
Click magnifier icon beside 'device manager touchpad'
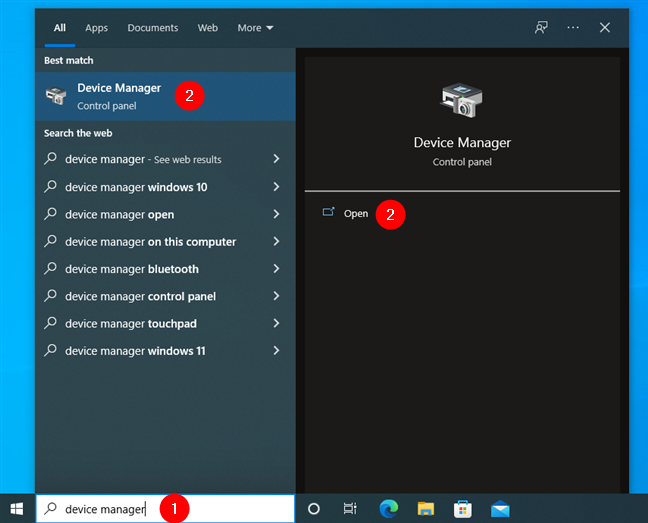[50, 323]
